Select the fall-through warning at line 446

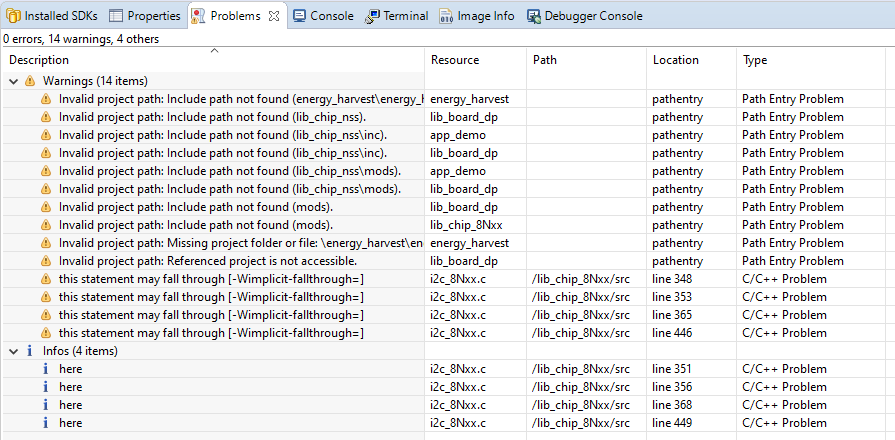tap(210, 333)
